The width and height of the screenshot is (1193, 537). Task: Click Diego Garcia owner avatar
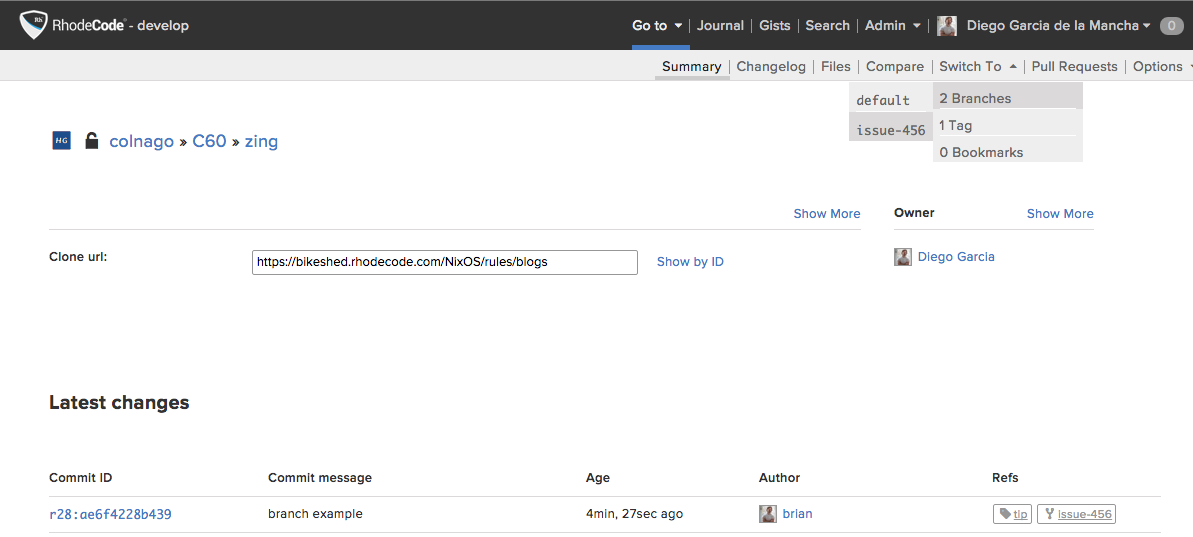(x=903, y=257)
